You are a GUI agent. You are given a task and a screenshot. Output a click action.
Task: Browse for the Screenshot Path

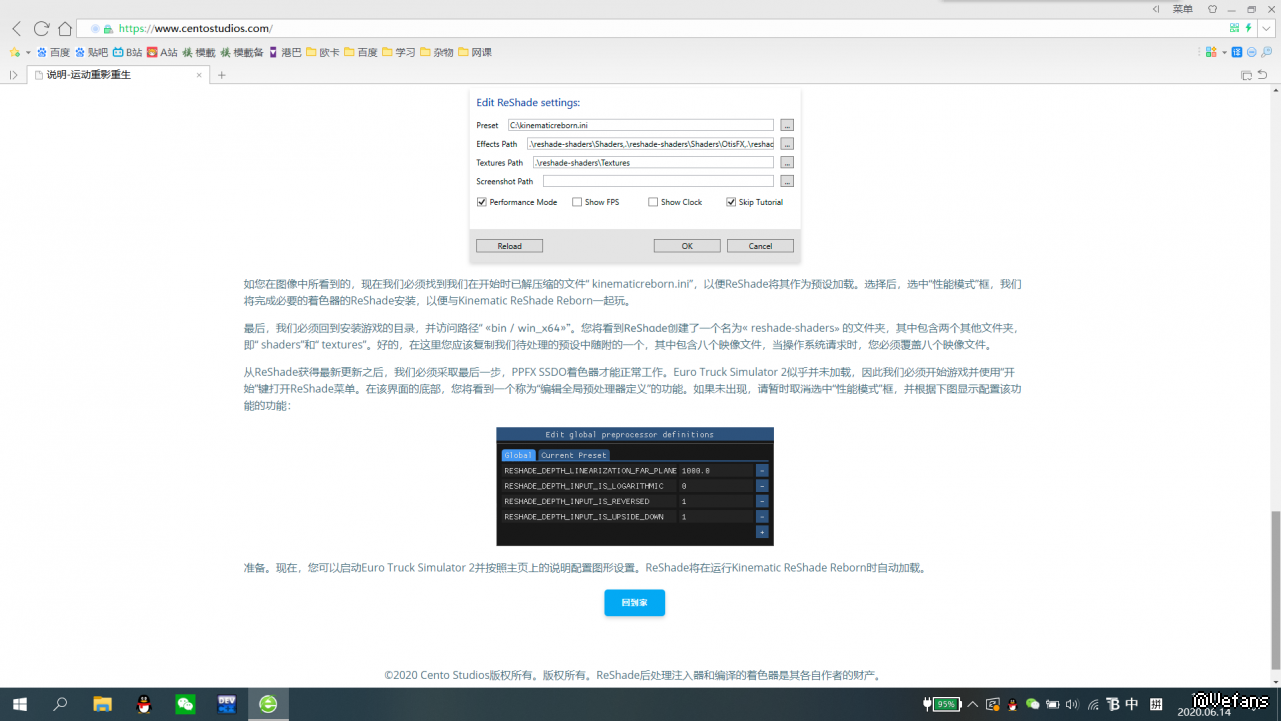[x=787, y=182]
